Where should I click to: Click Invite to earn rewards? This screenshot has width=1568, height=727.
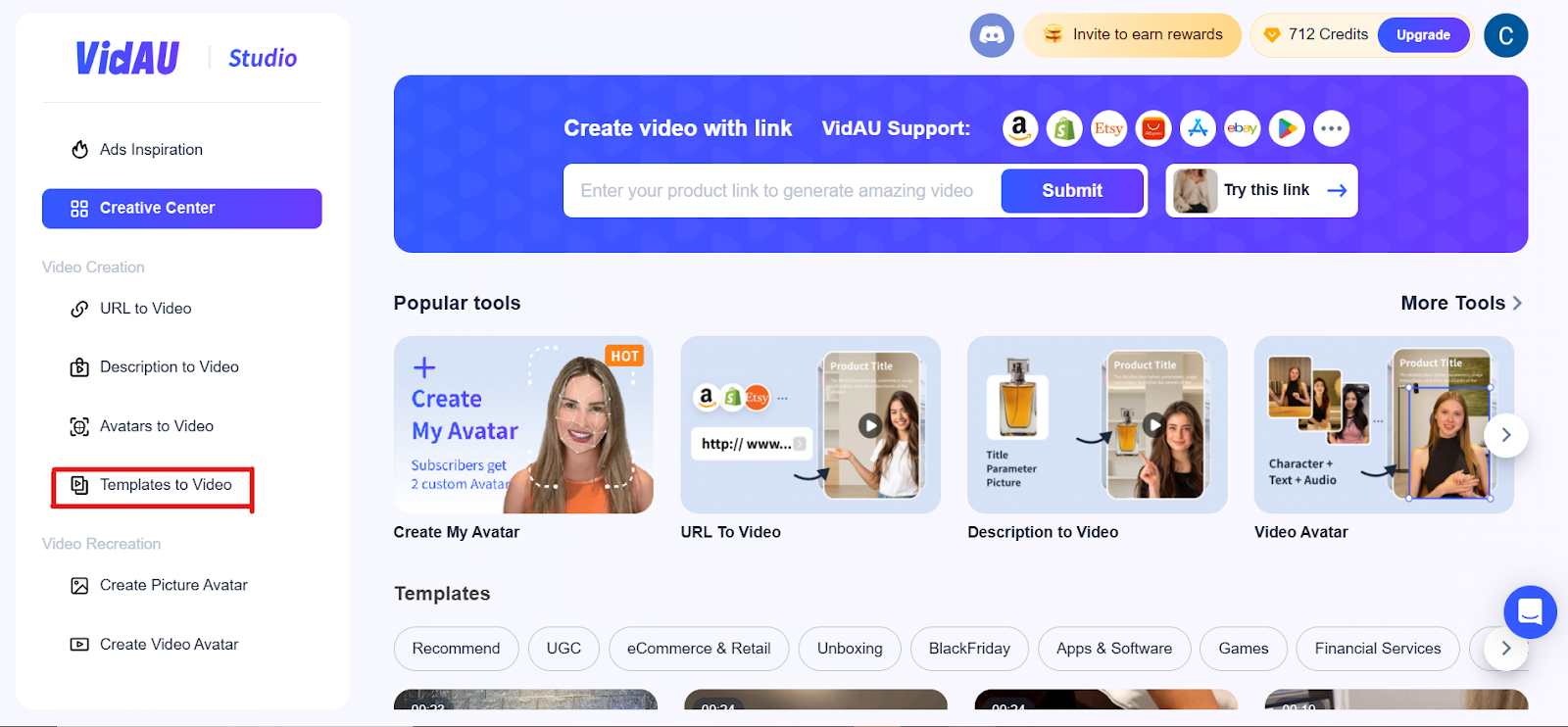pyautogui.click(x=1133, y=35)
